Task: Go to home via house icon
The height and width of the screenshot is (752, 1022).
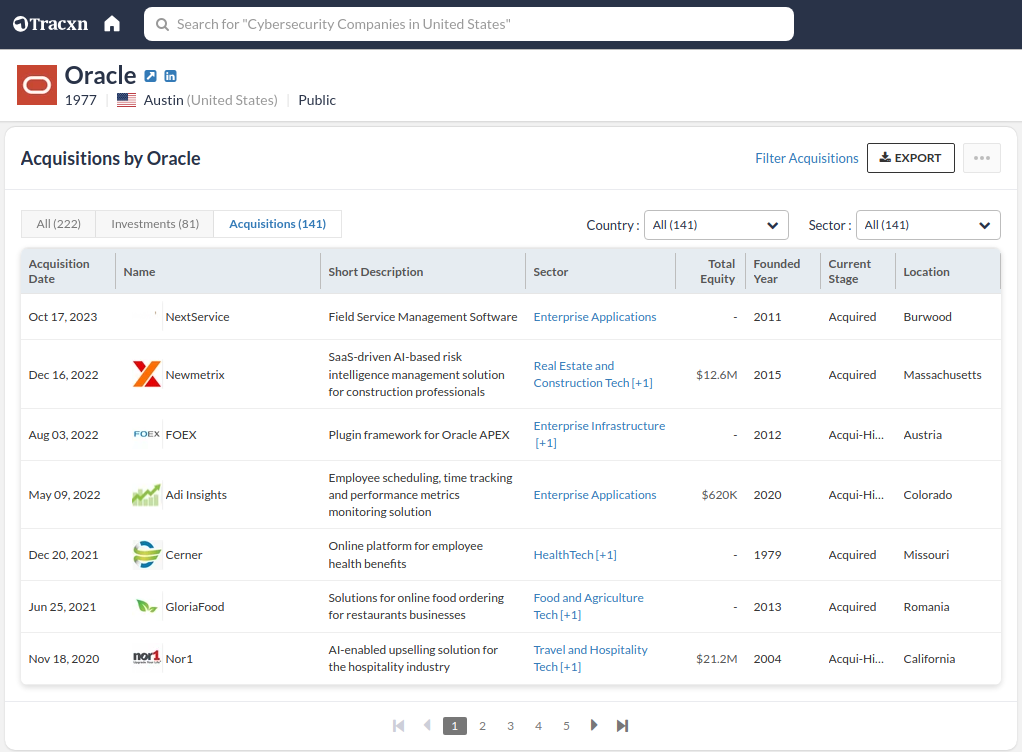Action: click(112, 24)
